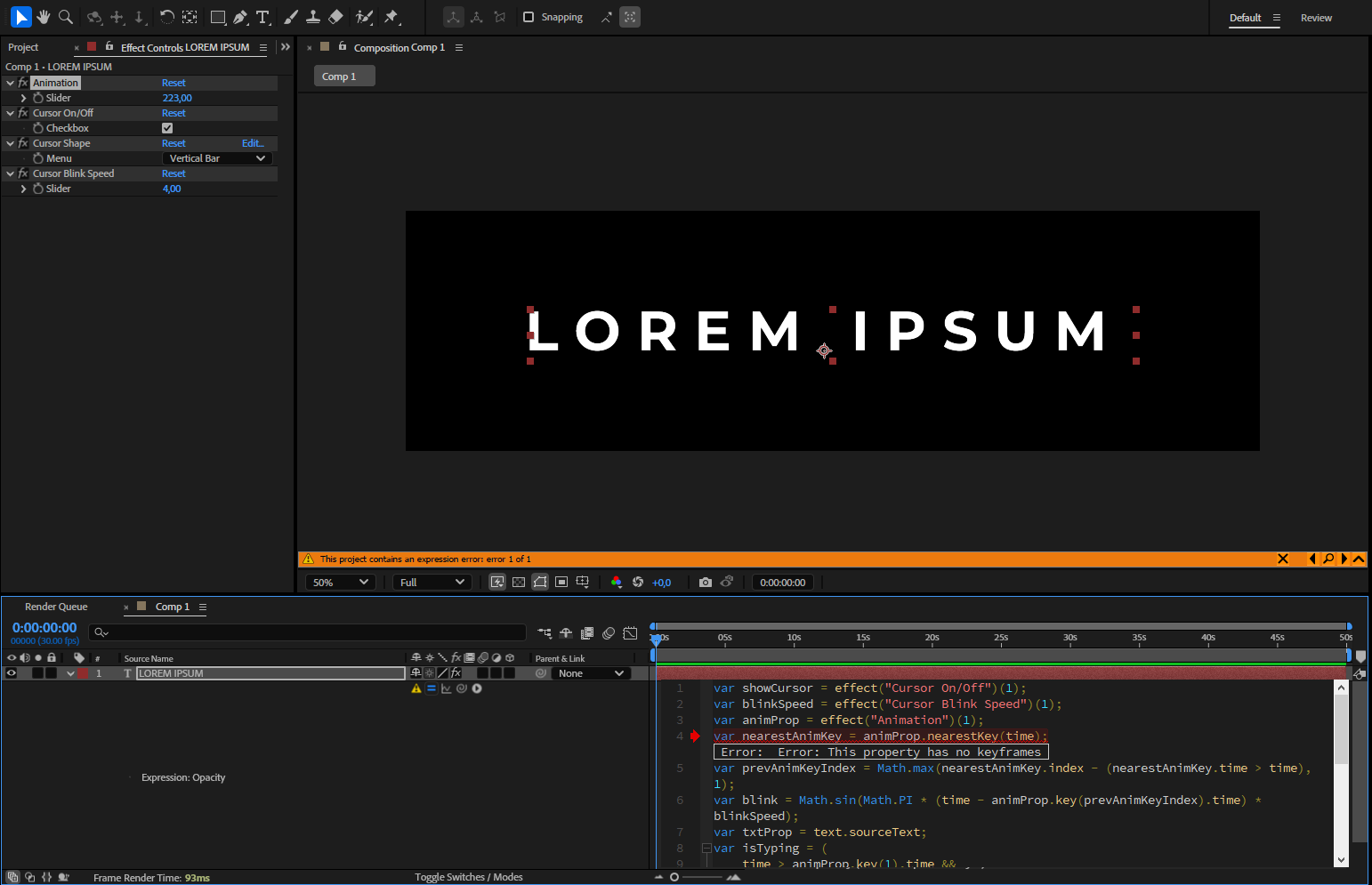The height and width of the screenshot is (885, 1372).
Task: Toggle transparency grid in composition view
Action: coord(519,582)
